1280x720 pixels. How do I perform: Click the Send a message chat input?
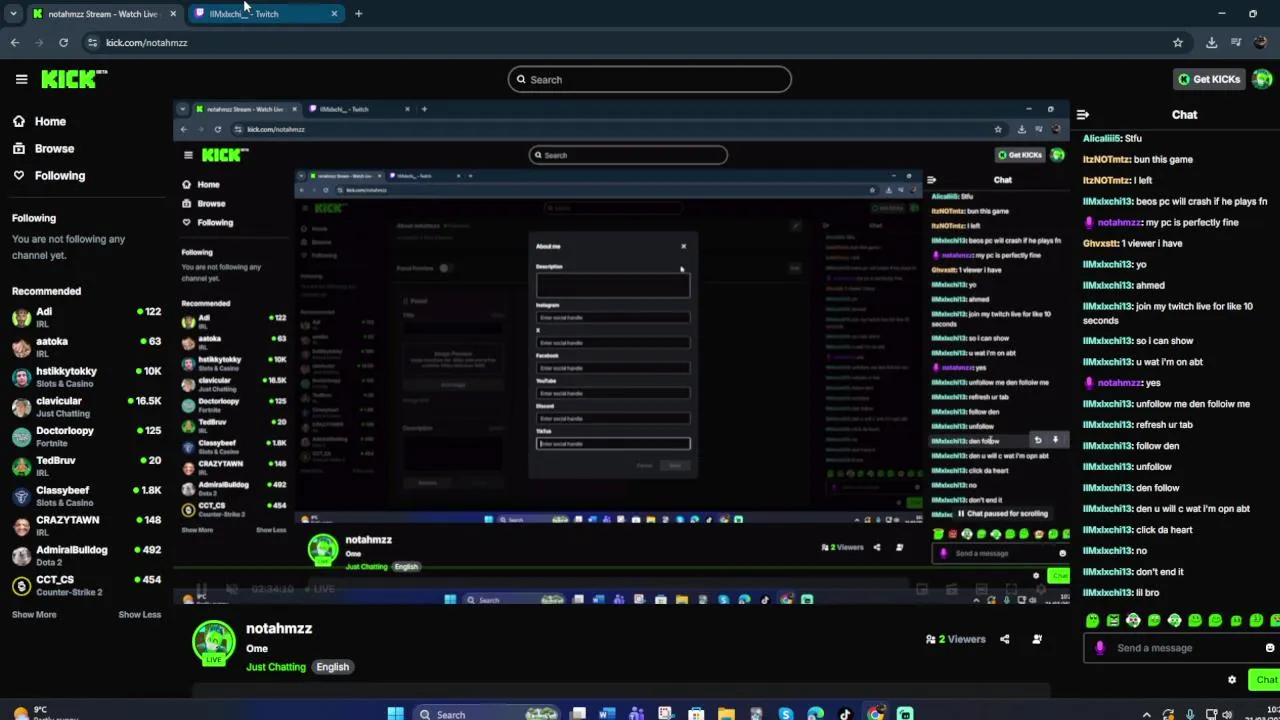coord(1180,648)
